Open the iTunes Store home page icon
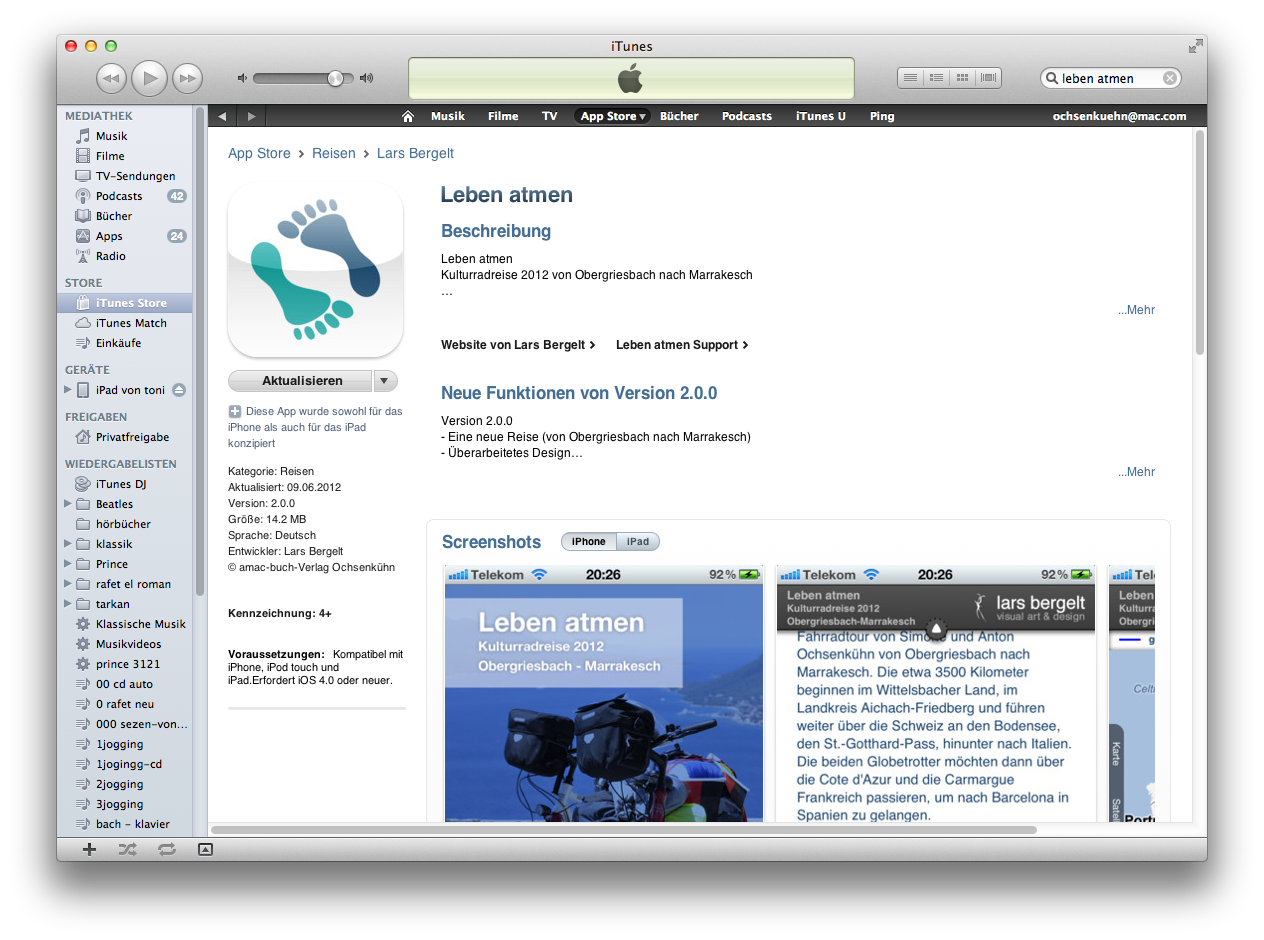Image resolution: width=1264 pixels, height=940 pixels. tap(408, 116)
